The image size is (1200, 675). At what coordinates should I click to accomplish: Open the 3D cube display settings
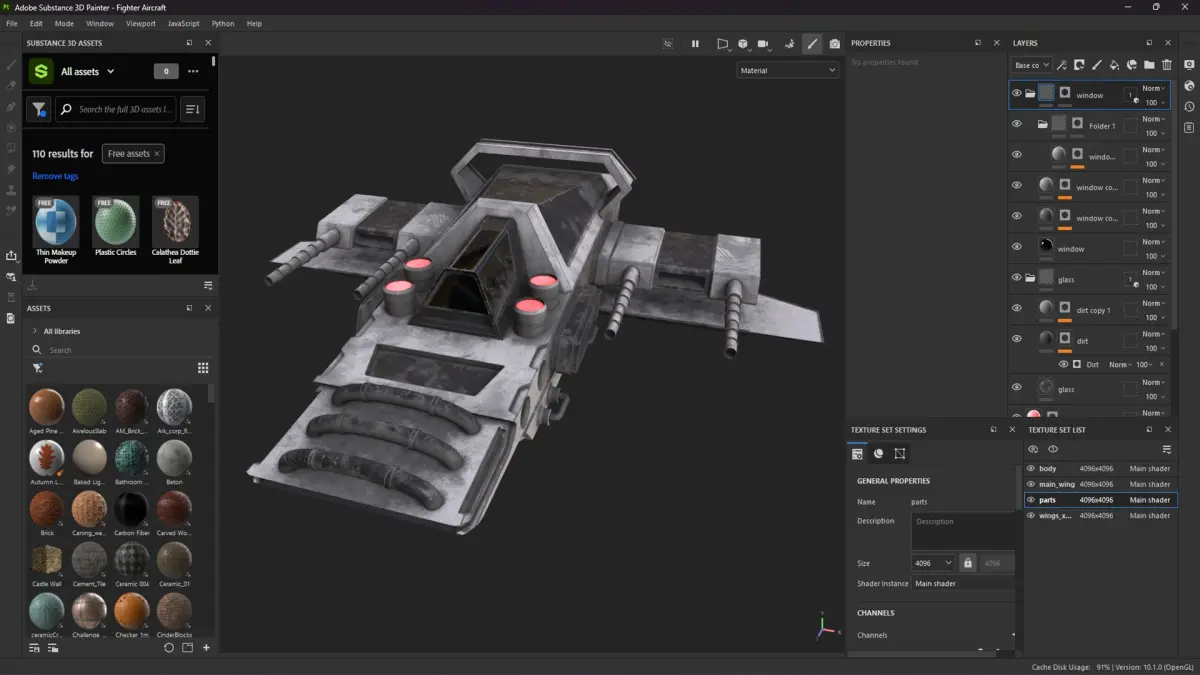(743, 44)
